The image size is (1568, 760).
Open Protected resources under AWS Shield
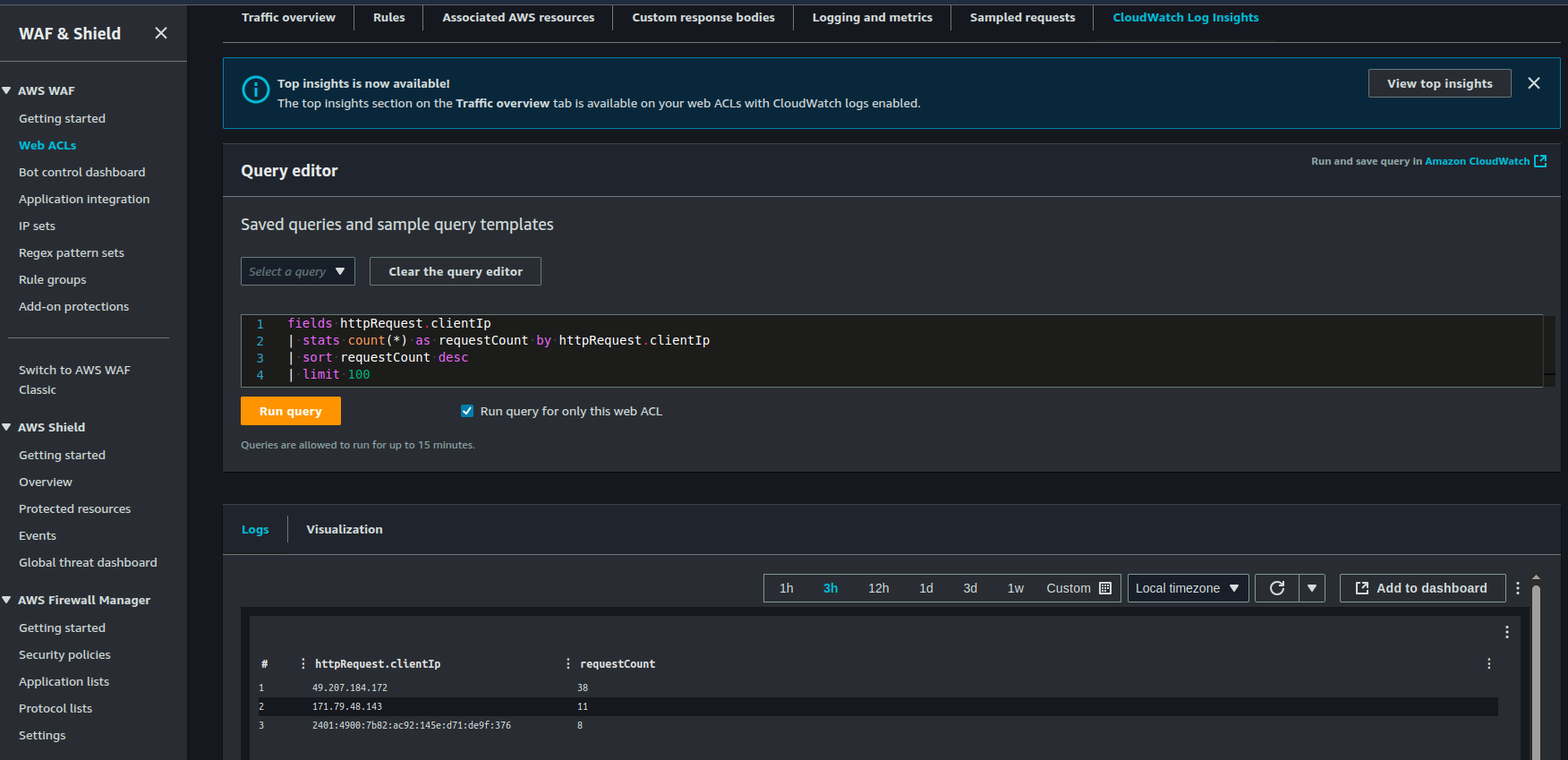74,508
